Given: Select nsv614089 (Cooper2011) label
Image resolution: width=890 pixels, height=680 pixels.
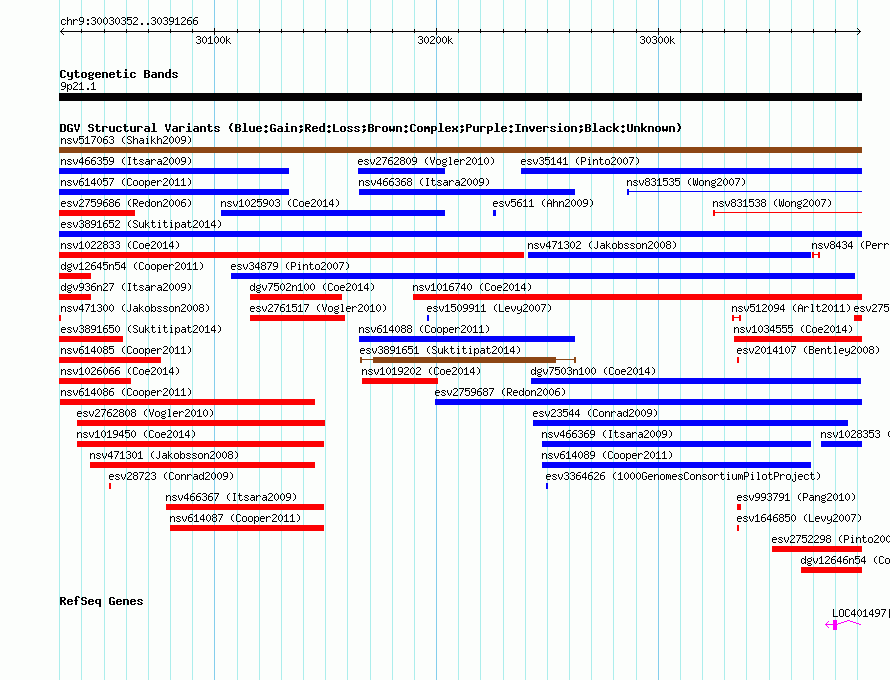Looking at the screenshot, I should (607, 455).
